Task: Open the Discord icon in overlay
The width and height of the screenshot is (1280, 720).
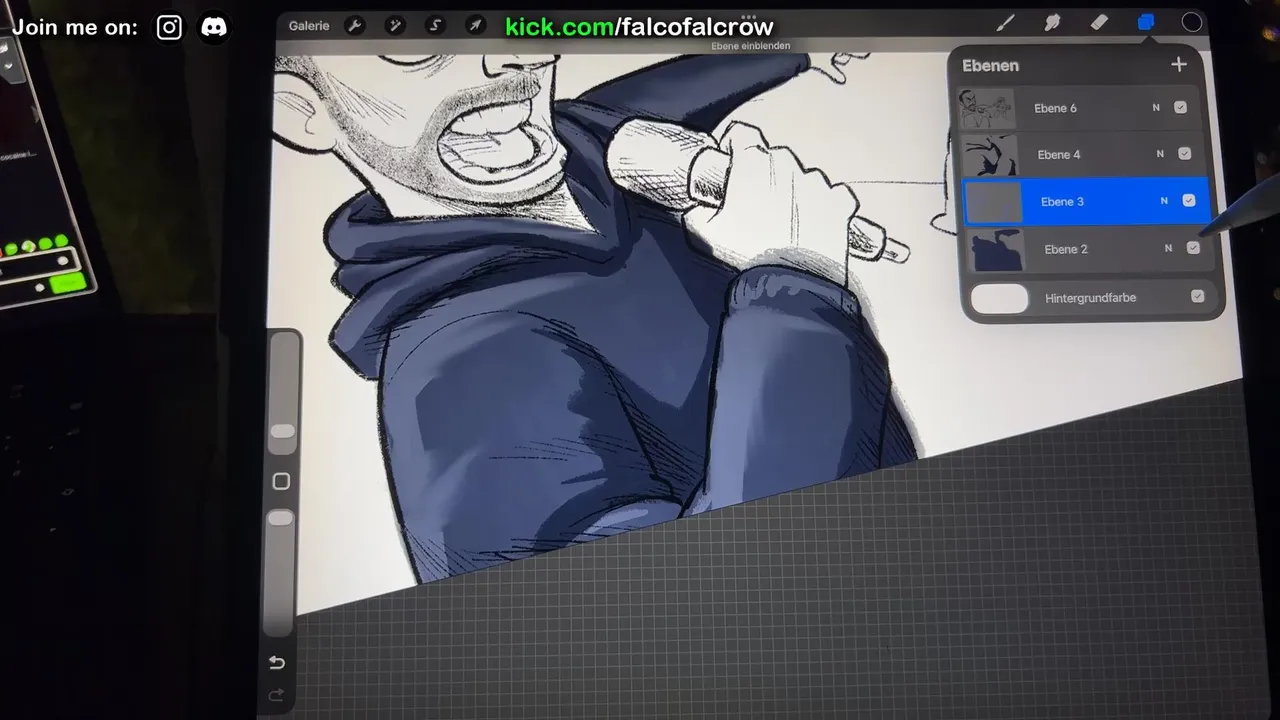Action: [214, 27]
